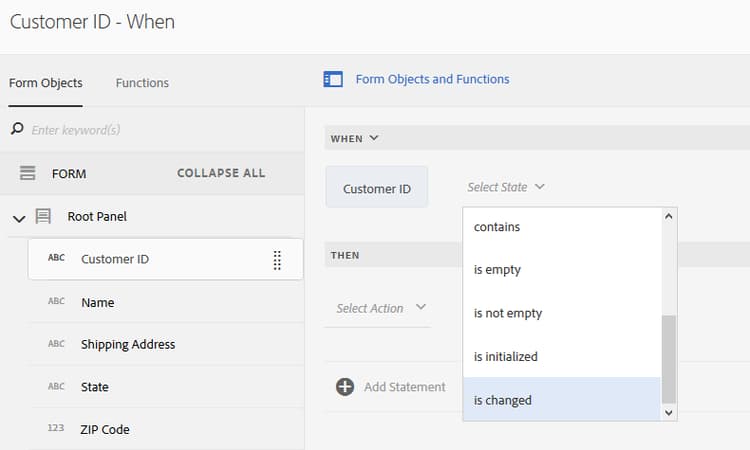This screenshot has height=450, width=750.
Task: Click the Enter keyword(s) search field
Action: coord(150,130)
